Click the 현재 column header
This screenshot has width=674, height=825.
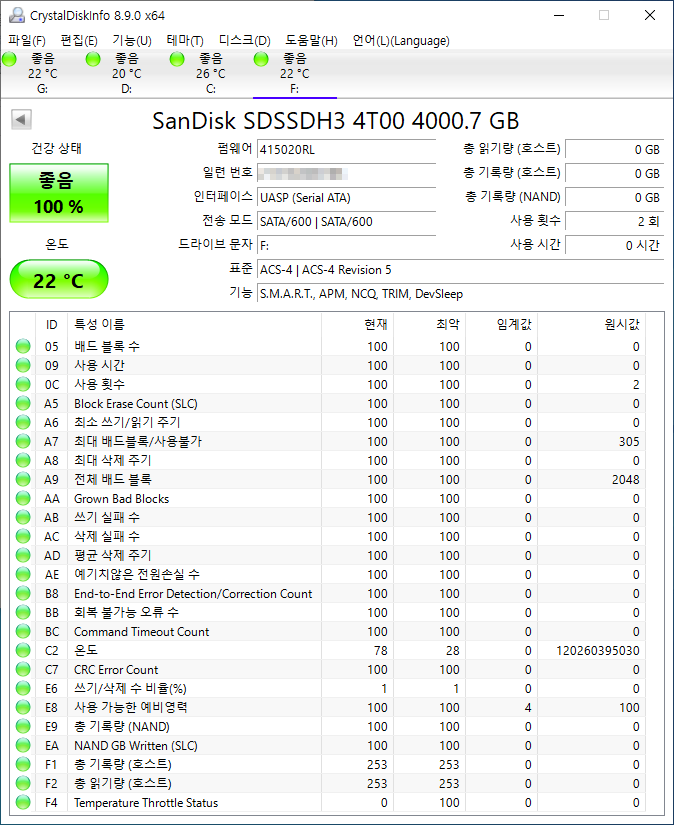click(357, 325)
